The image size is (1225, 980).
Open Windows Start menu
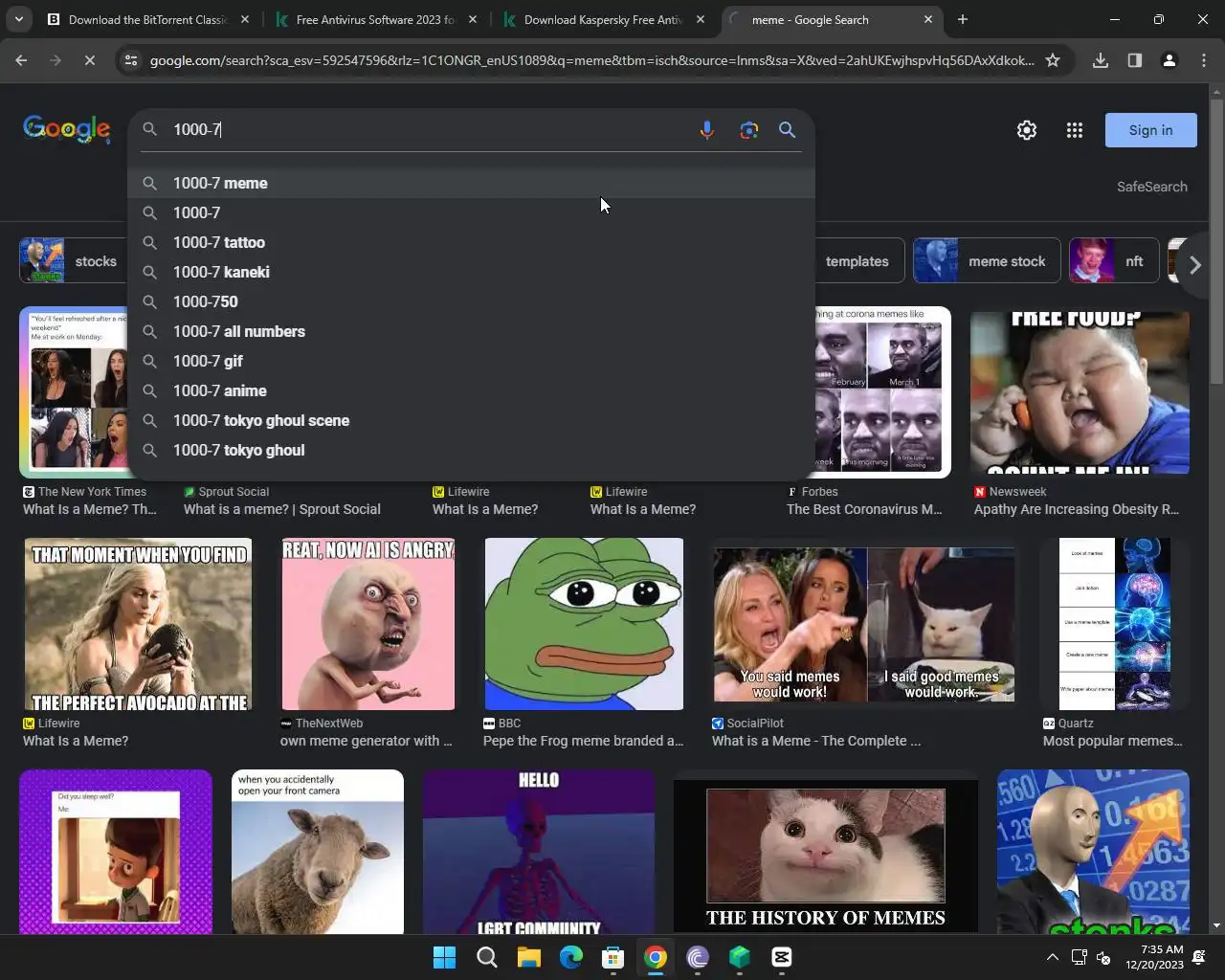444,957
